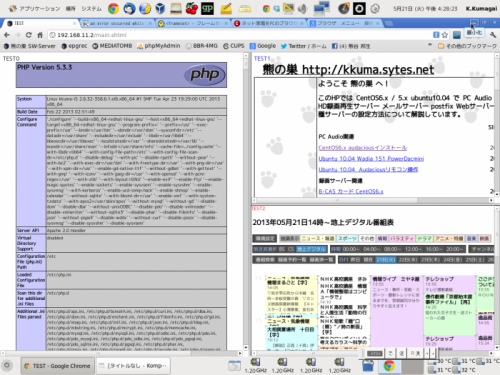The height and width of the screenshot is (375, 500).
Task: Click the 環境設定 button in the TV guide
Action: 265,238
